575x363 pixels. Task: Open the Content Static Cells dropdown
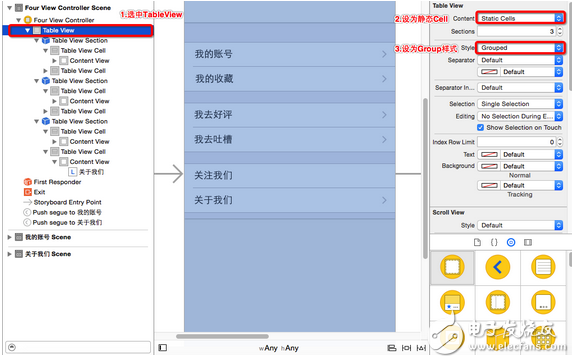point(520,18)
